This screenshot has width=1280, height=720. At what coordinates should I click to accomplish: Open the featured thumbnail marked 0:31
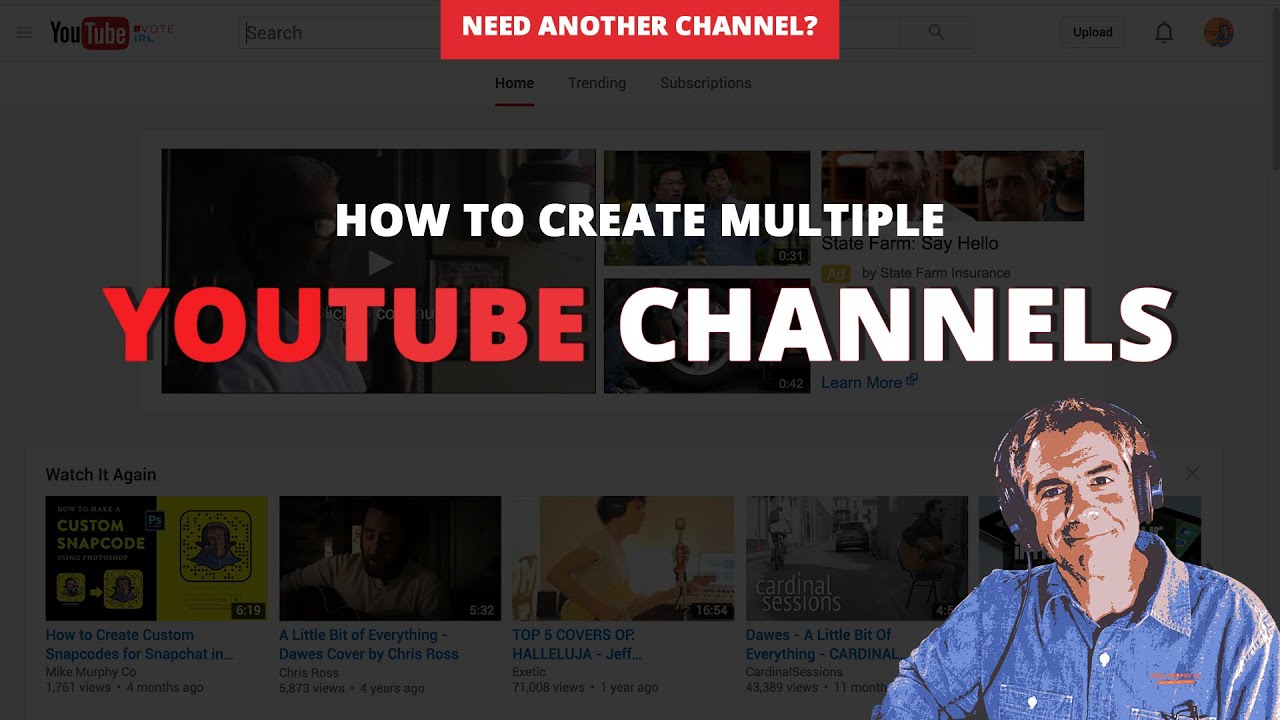click(707, 207)
